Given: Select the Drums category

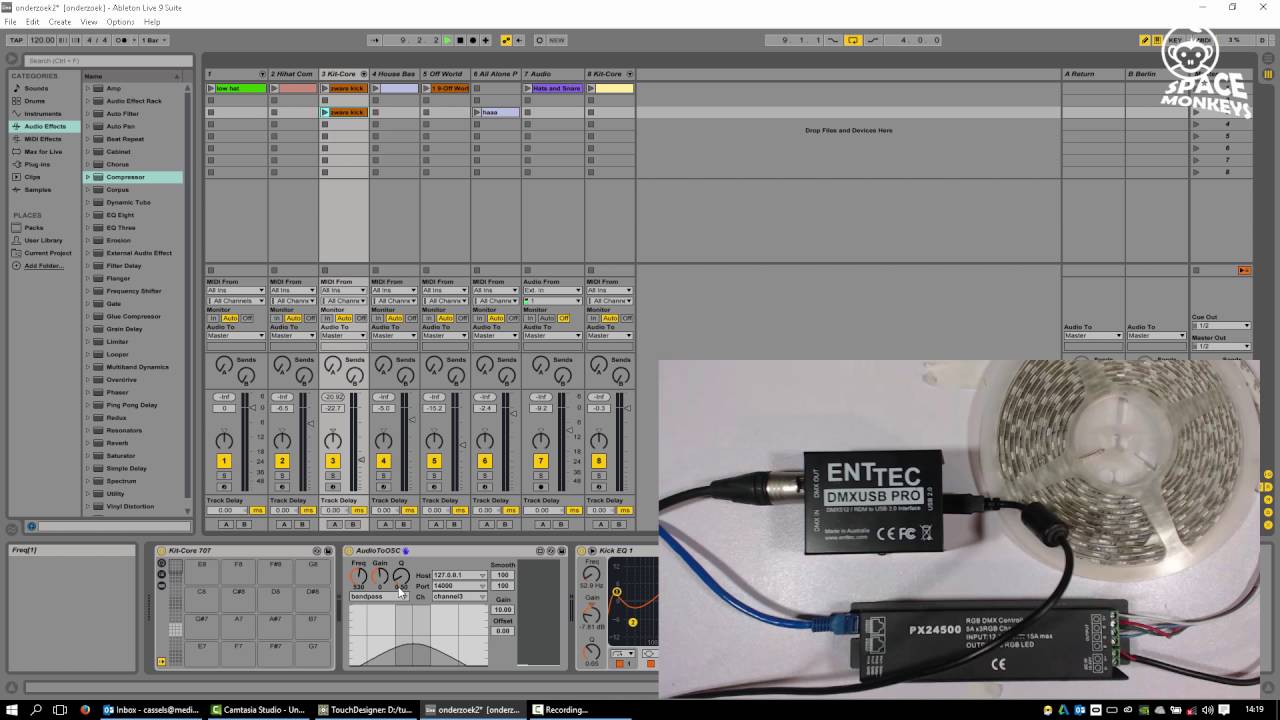Looking at the screenshot, I should click(x=35, y=101).
